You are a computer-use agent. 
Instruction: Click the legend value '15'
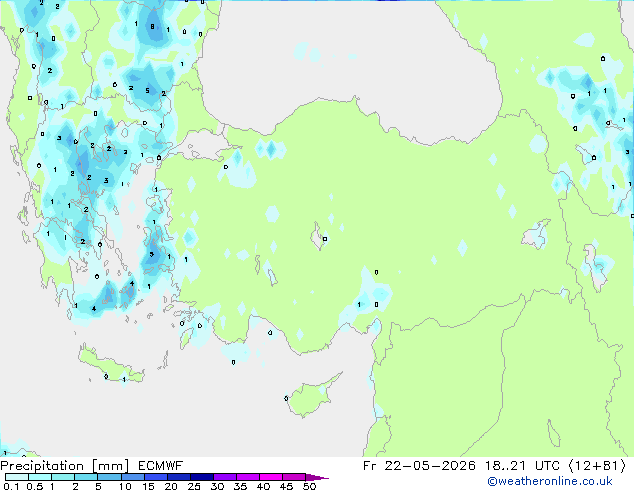click(x=148, y=486)
